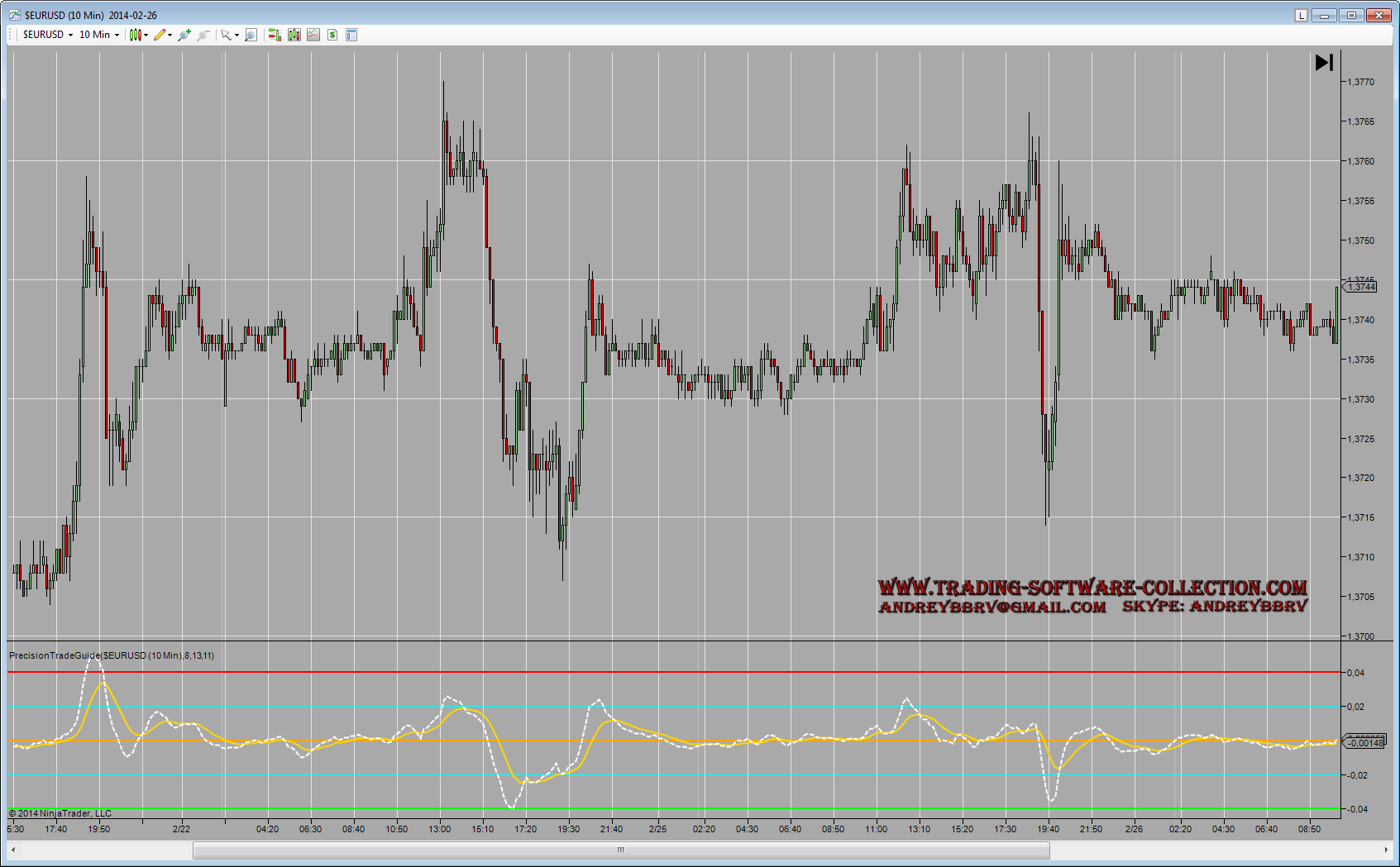Click the zoom out magnifier icon
Viewport: 1400px width, 867px height.
tap(203, 35)
